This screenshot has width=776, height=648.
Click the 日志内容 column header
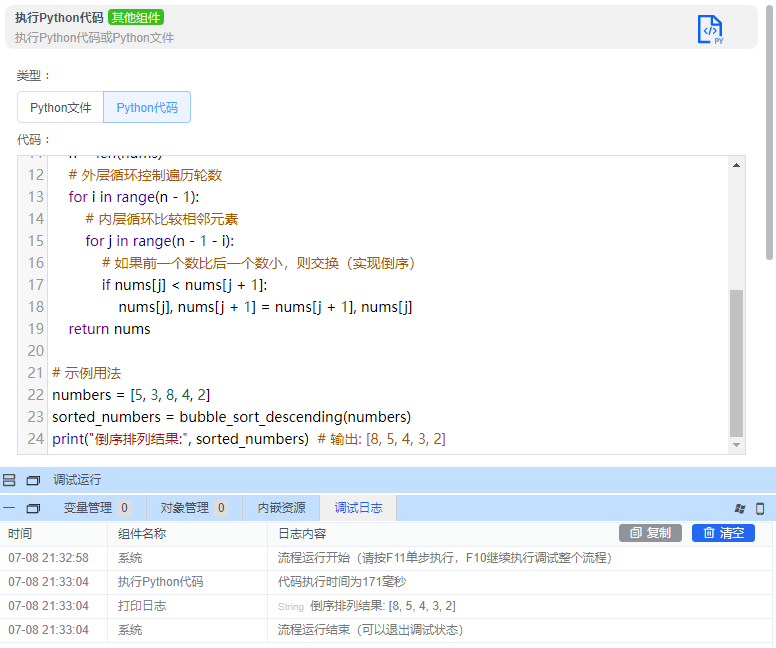[302, 534]
